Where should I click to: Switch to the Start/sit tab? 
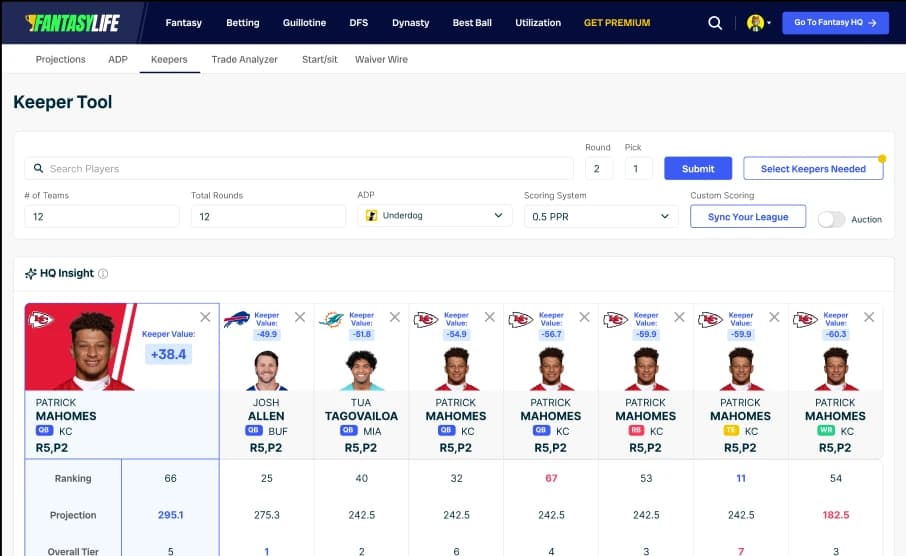point(320,59)
